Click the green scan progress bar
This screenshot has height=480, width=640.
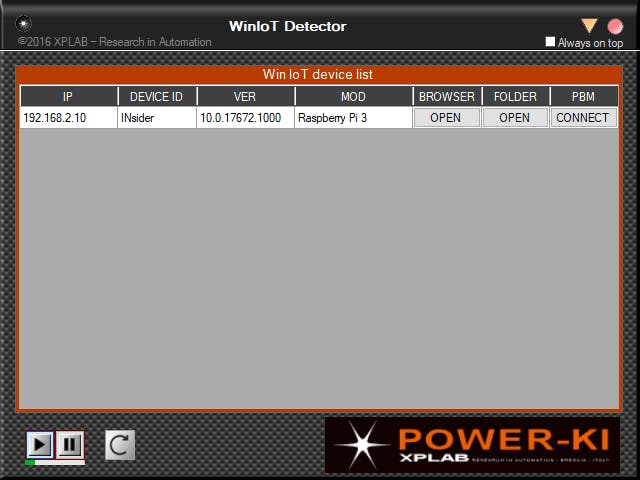pos(55,462)
